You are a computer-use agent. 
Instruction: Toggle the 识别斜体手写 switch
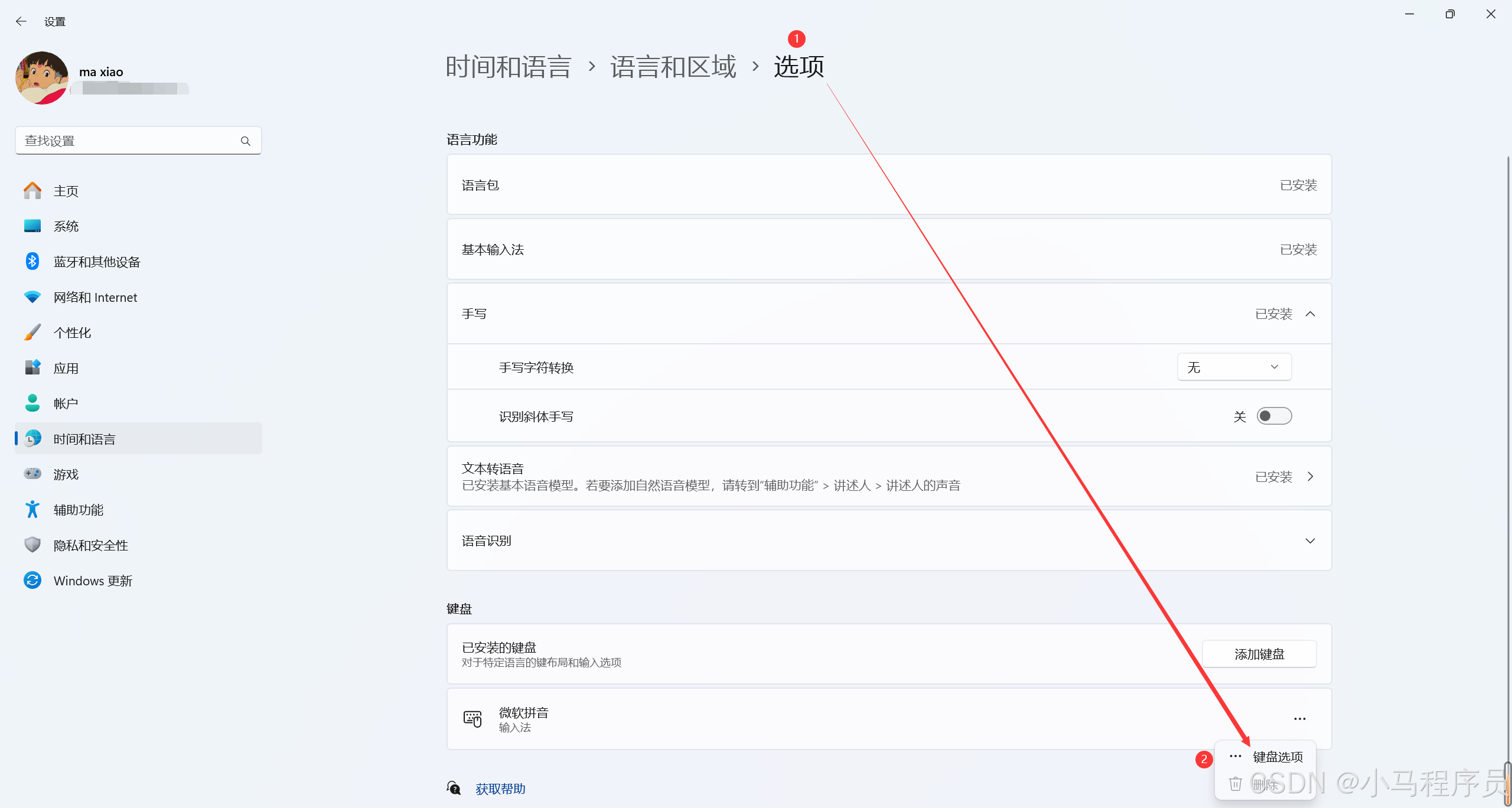pyautogui.click(x=1274, y=416)
